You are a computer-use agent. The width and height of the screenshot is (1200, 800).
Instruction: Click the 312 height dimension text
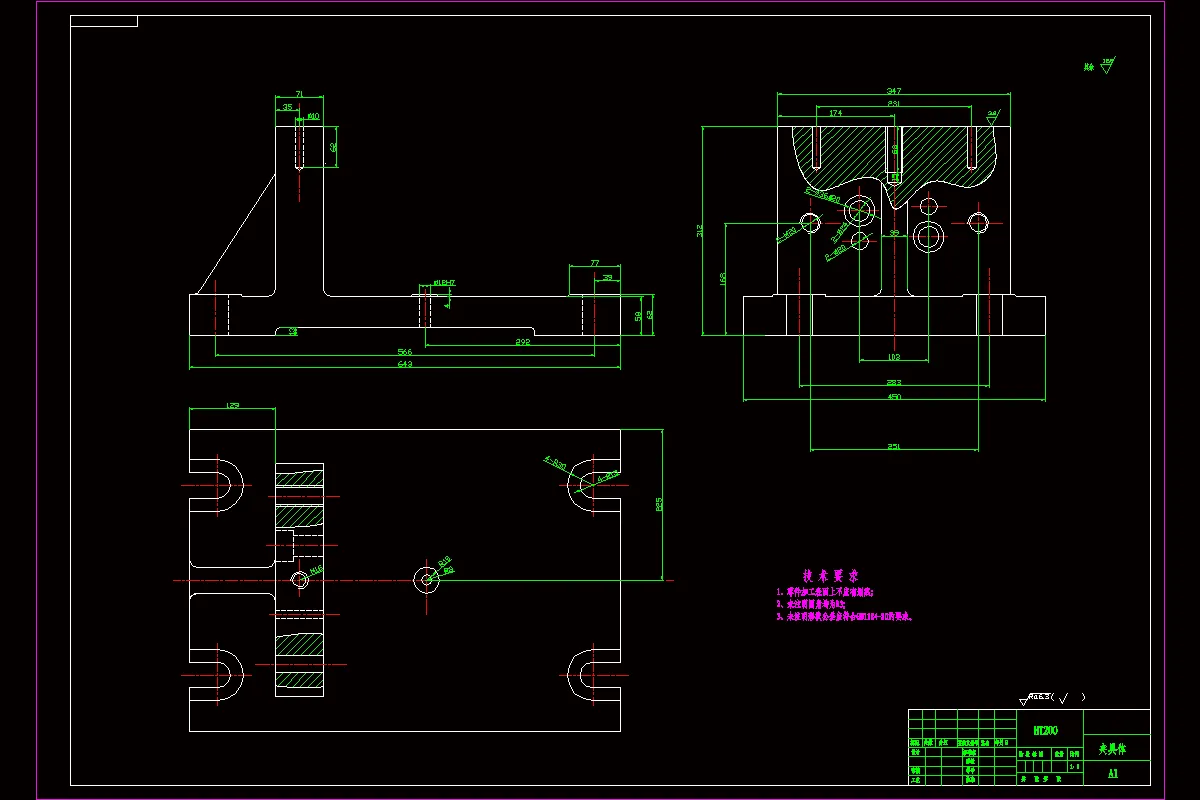(699, 231)
